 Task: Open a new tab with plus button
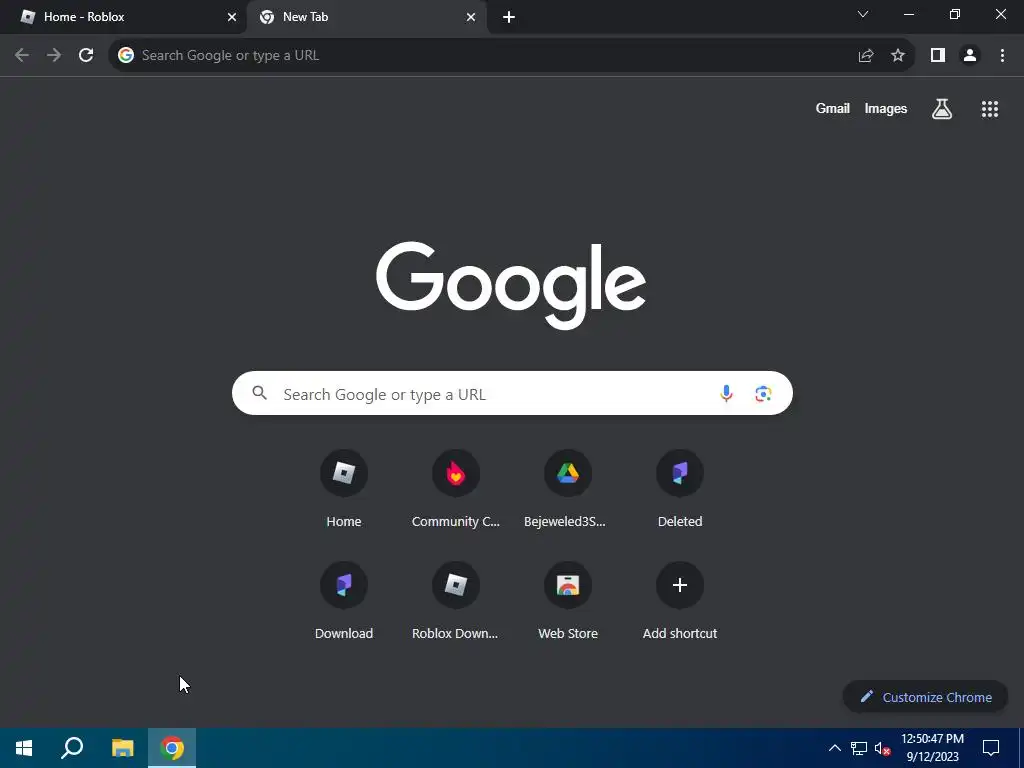(509, 17)
